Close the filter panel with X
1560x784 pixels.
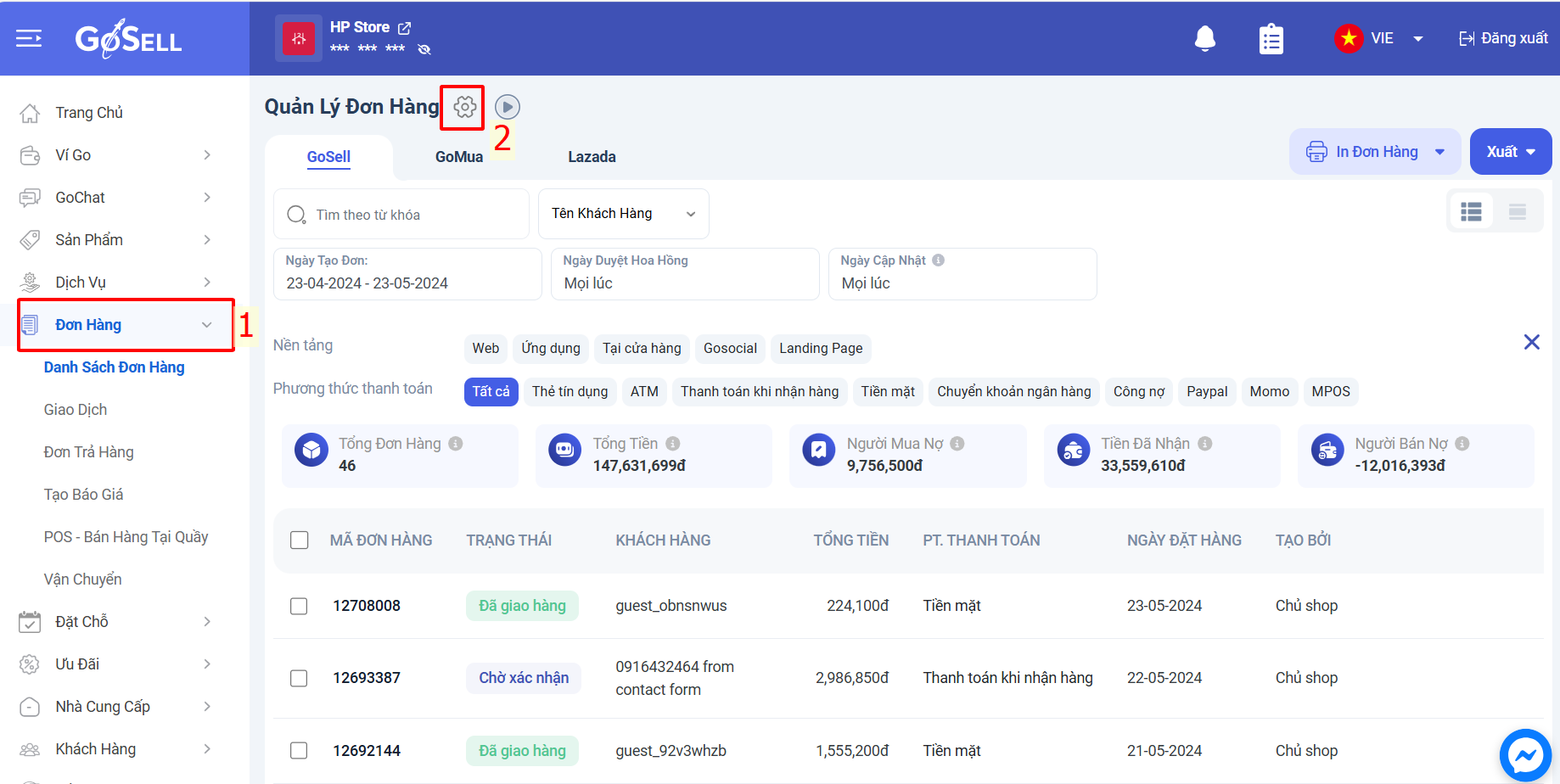tap(1532, 342)
